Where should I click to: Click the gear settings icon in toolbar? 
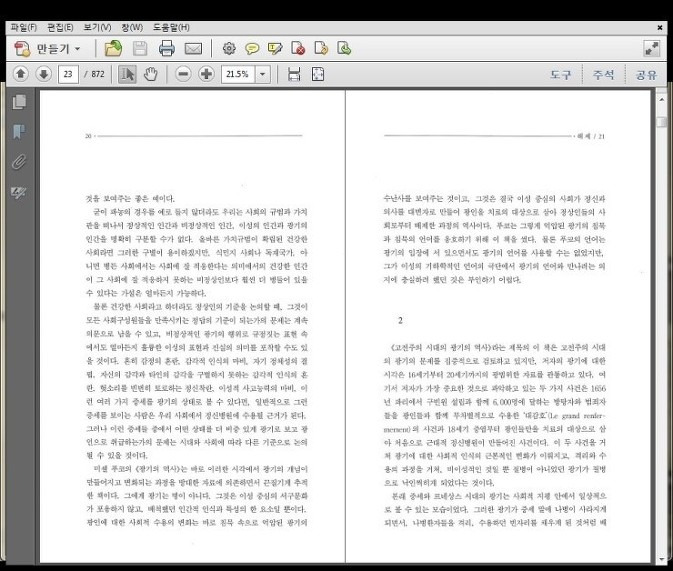(229, 49)
